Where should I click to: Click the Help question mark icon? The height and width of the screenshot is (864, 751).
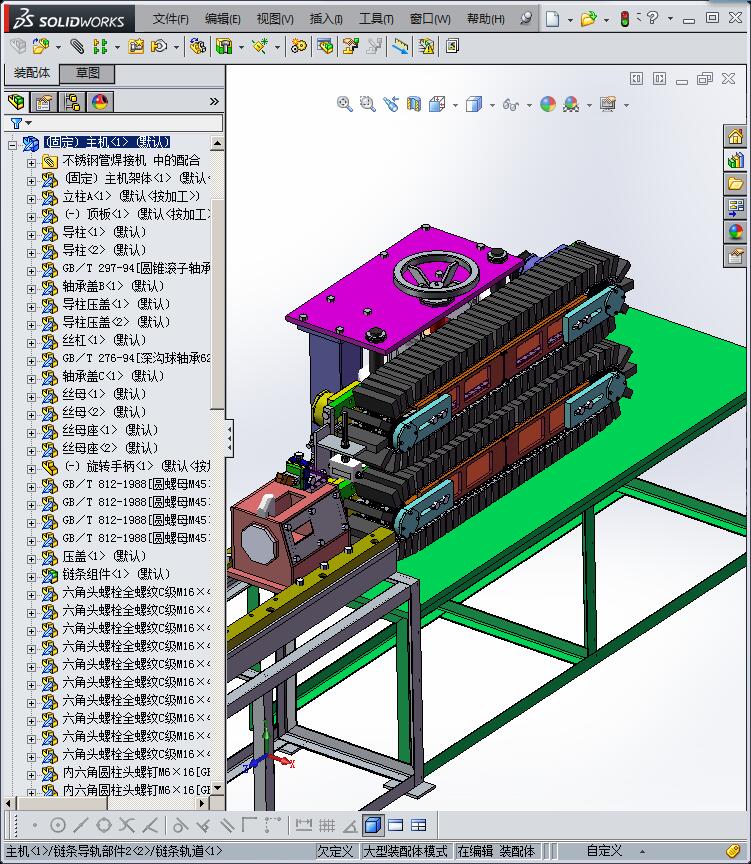(652, 18)
